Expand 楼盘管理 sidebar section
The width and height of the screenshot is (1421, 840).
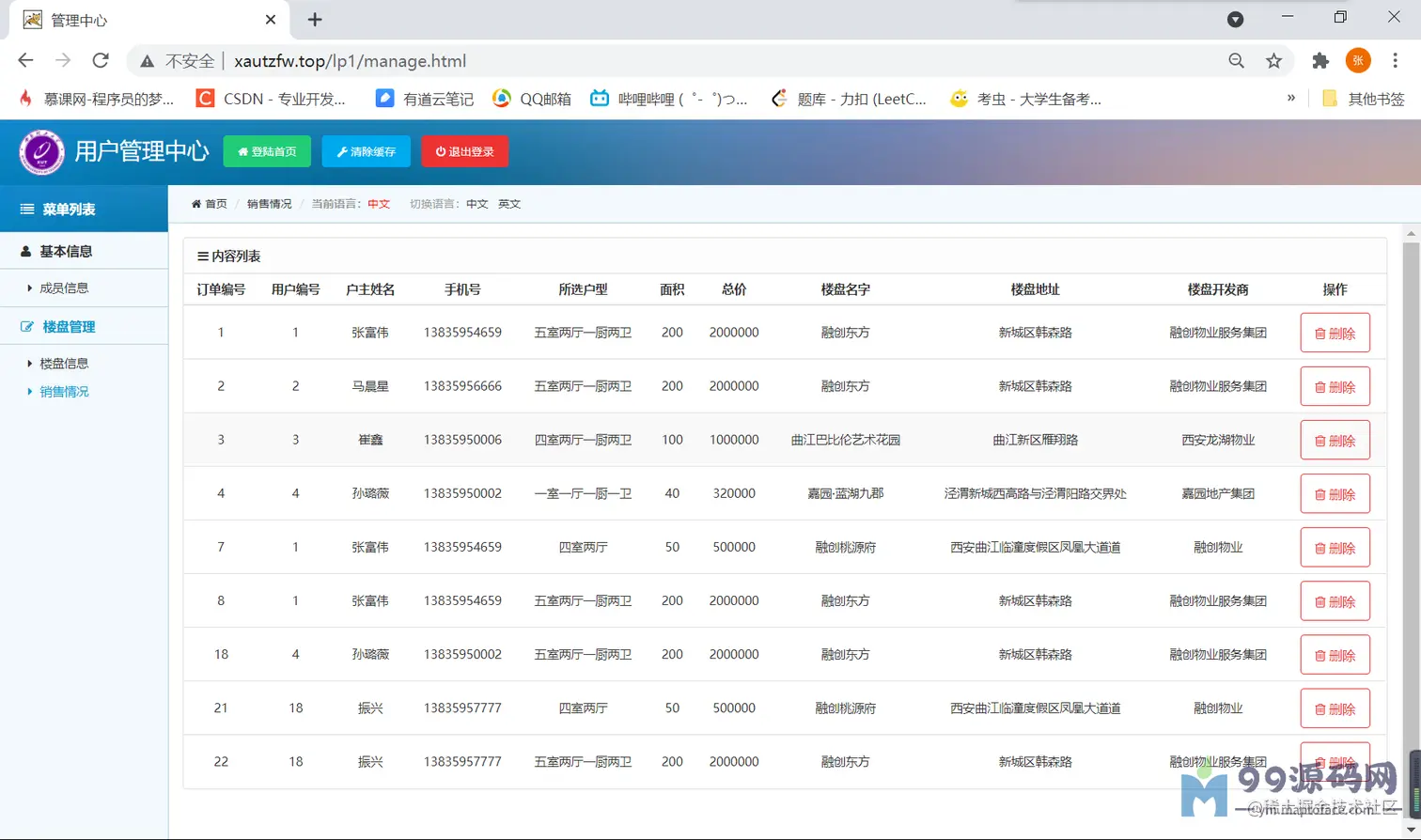coord(84,326)
